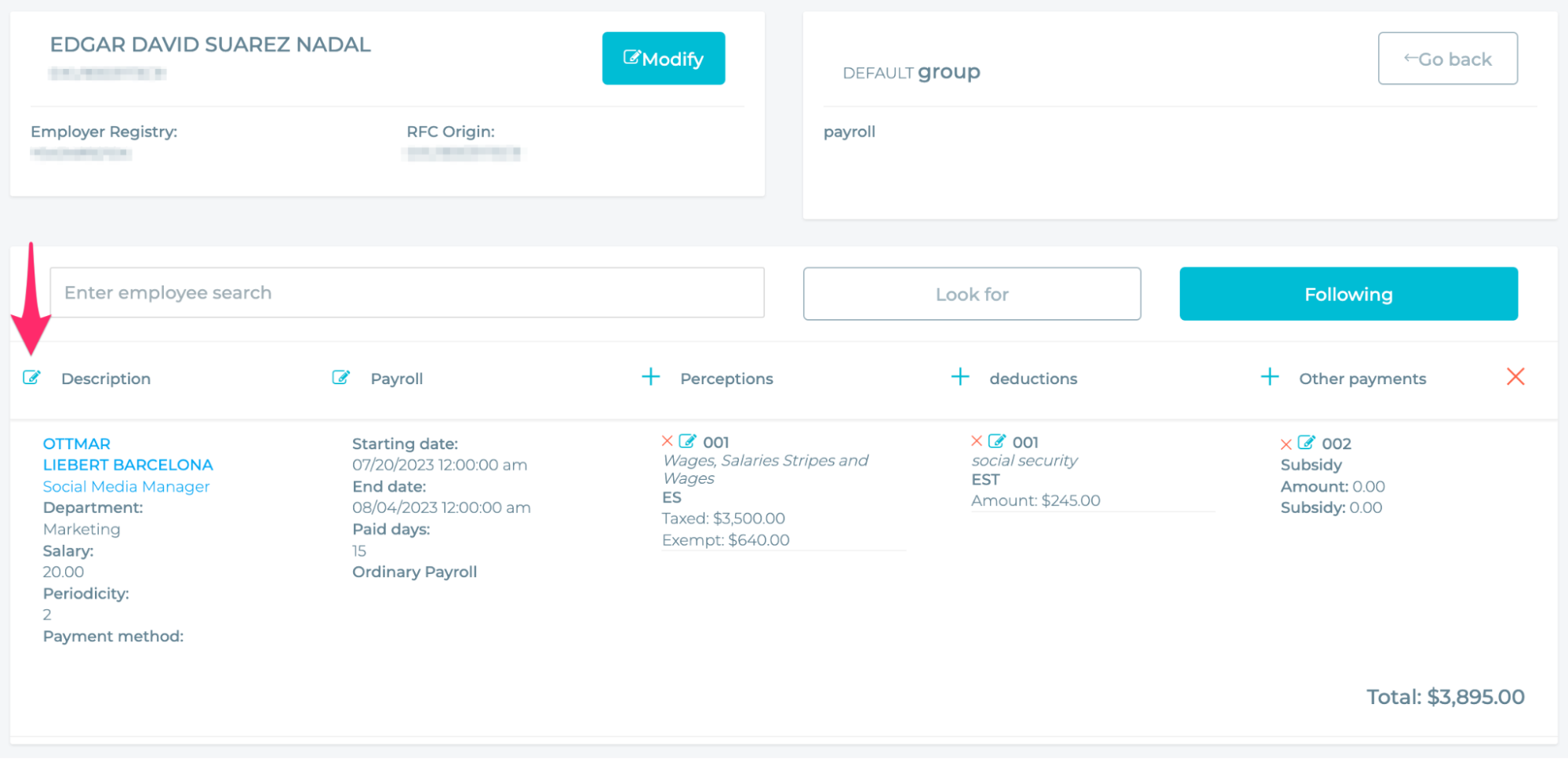Click the Look for button
Image resolution: width=1568 pixels, height=759 pixels.
[x=972, y=294]
